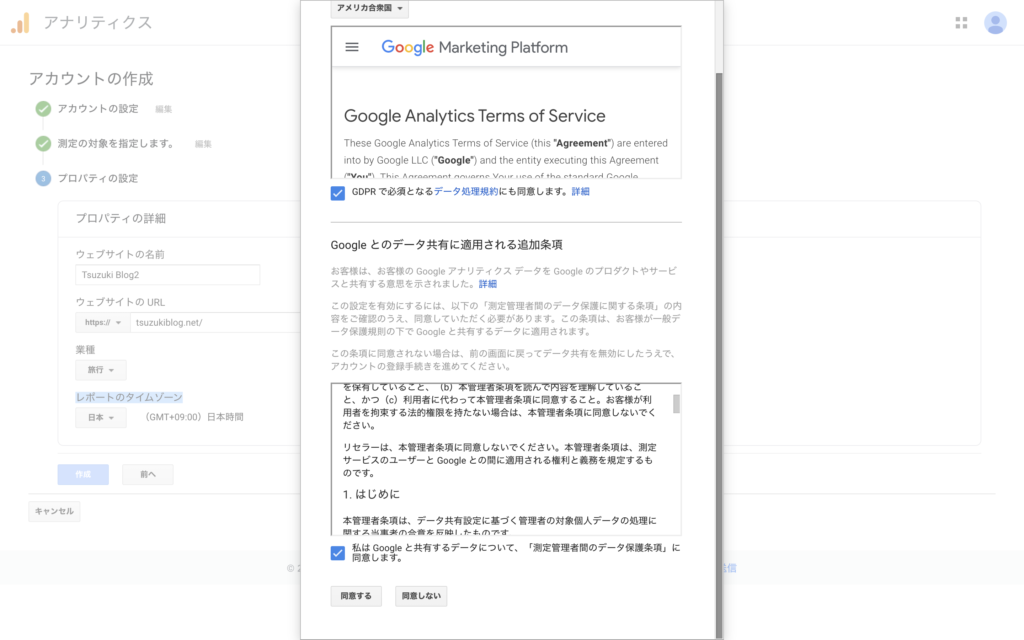
Task: Click highlighted レポートのタイムゾーン label
Action: click(129, 397)
